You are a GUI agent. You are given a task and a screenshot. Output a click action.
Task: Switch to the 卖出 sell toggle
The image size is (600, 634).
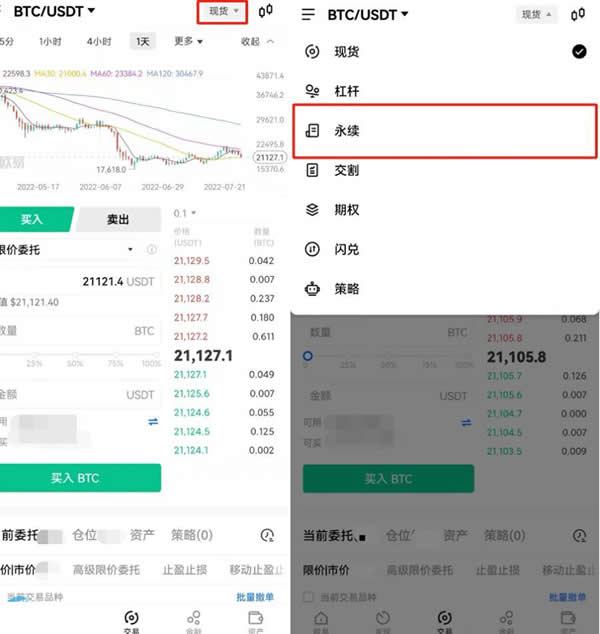coord(118,219)
